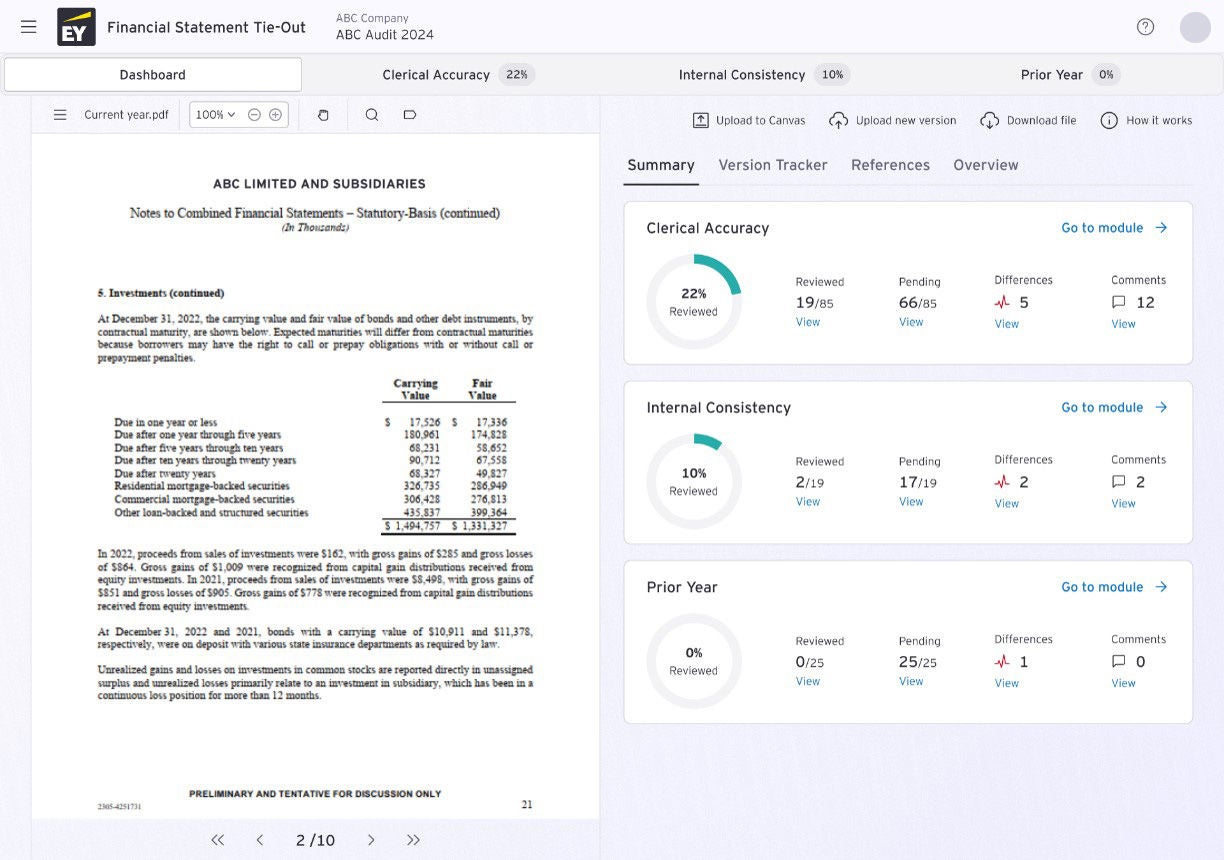Viewport: 1224px width, 860px height.
Task: Open search in the PDF viewer
Action: coord(372,115)
